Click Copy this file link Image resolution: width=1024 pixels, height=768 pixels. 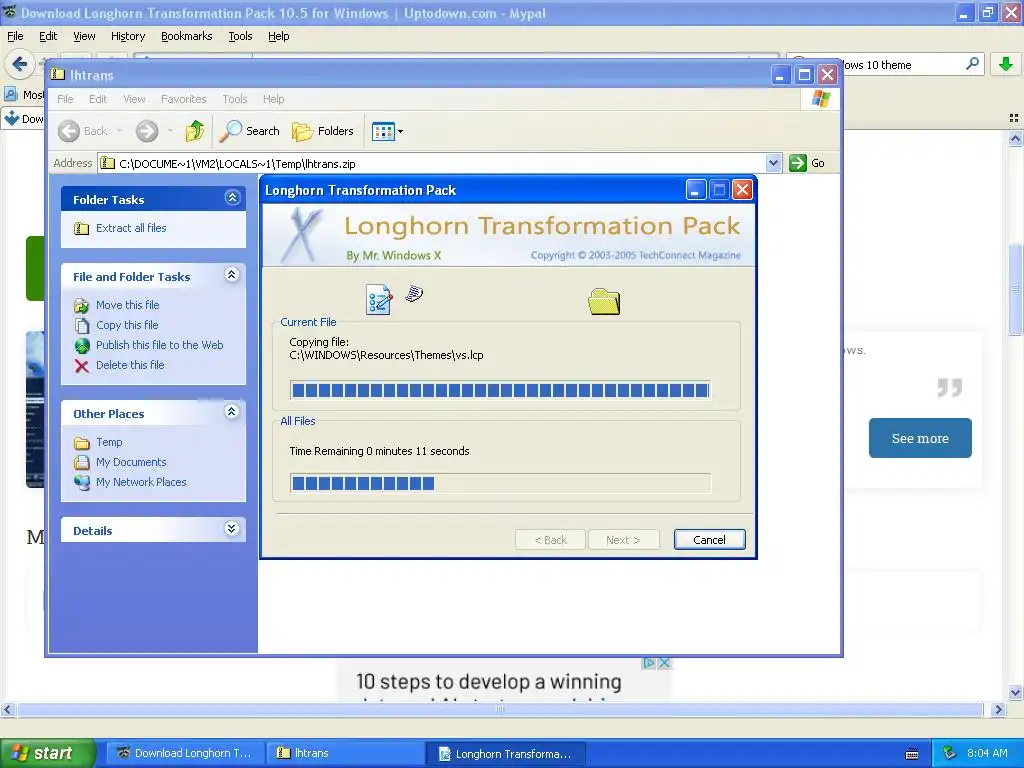tap(127, 325)
